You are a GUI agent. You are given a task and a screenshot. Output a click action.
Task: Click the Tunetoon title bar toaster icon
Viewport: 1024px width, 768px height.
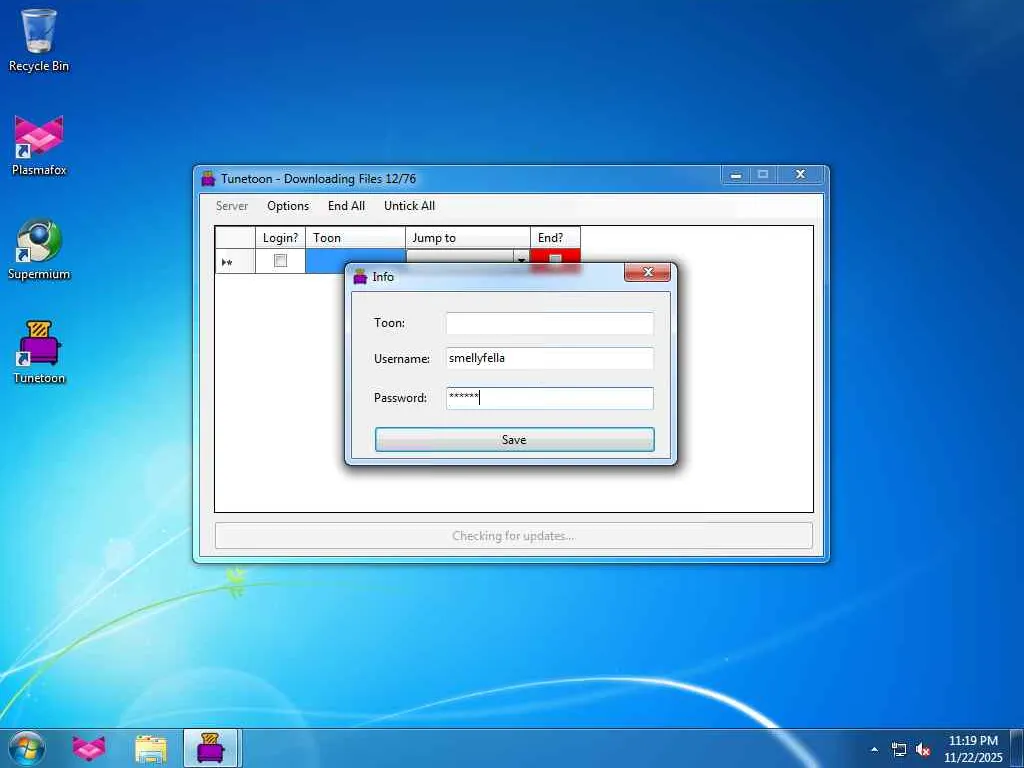[208, 178]
